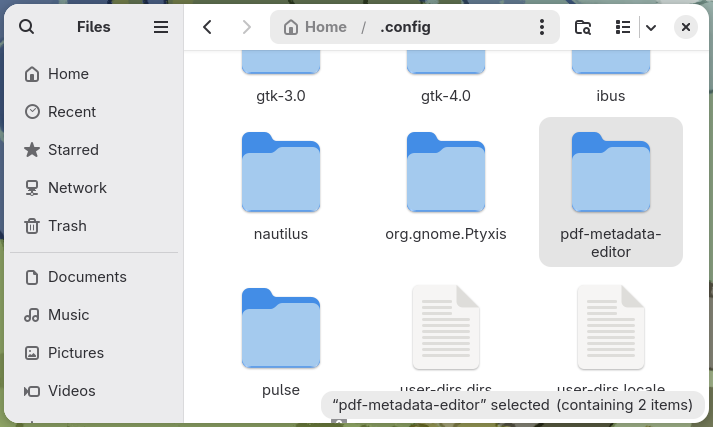This screenshot has width=713, height=427.
Task: Go back to previous folder
Action: pos(207,27)
